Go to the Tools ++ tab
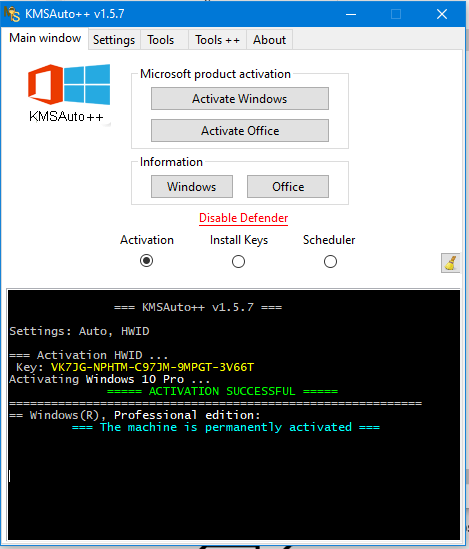Image resolution: width=469 pixels, height=549 pixels. 217,40
